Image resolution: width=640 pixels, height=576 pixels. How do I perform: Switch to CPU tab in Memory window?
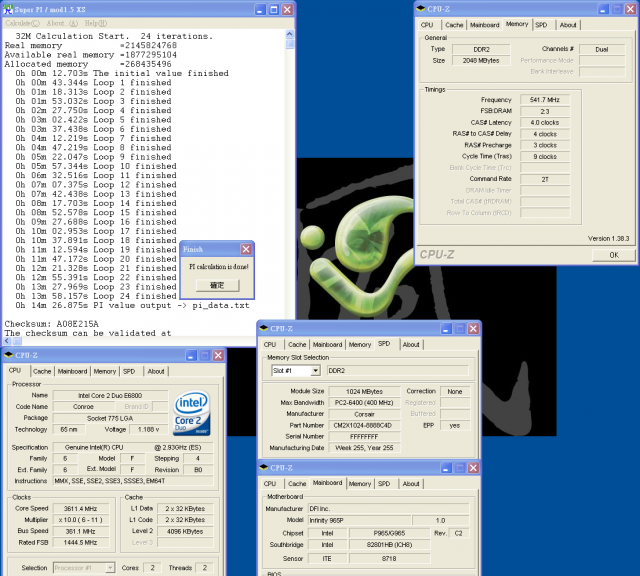click(427, 25)
